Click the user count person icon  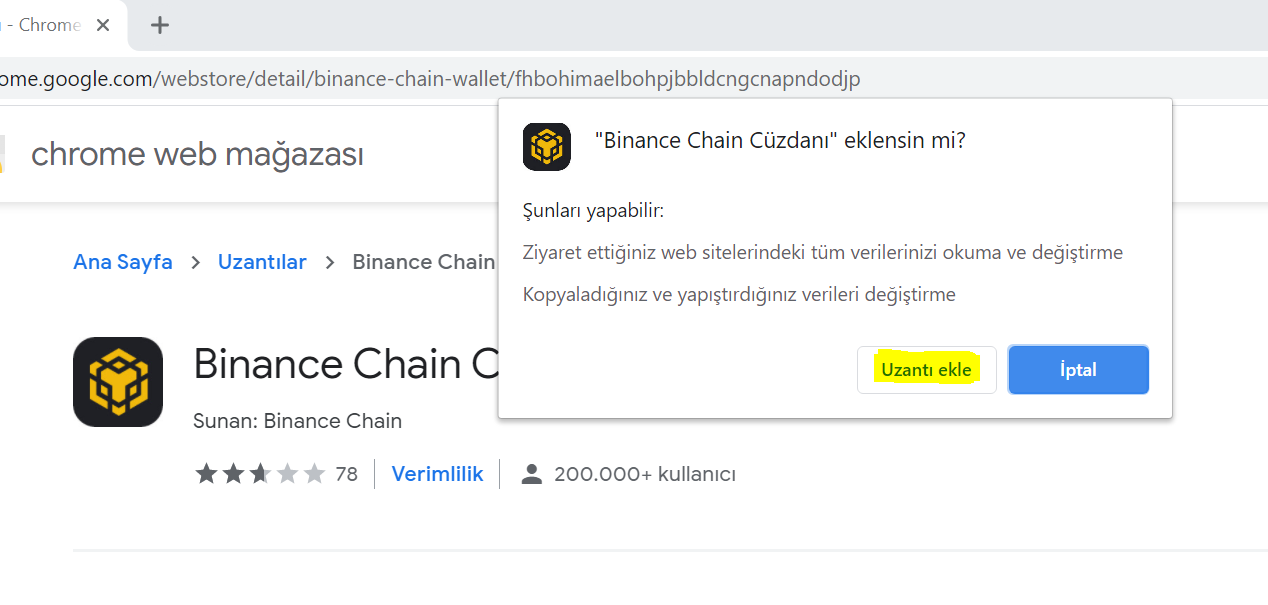pyautogui.click(x=532, y=474)
